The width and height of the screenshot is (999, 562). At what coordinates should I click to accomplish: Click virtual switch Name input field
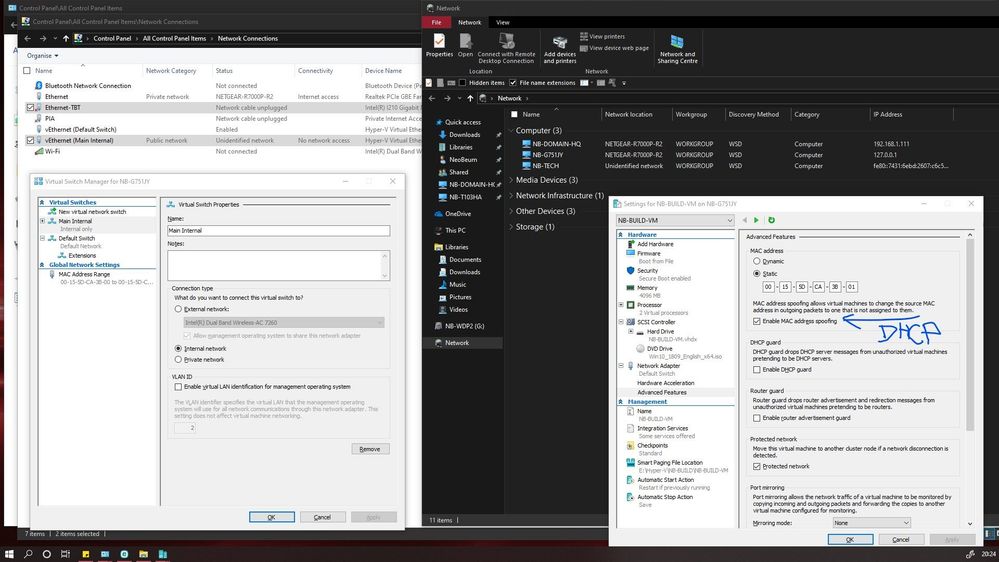(x=278, y=231)
